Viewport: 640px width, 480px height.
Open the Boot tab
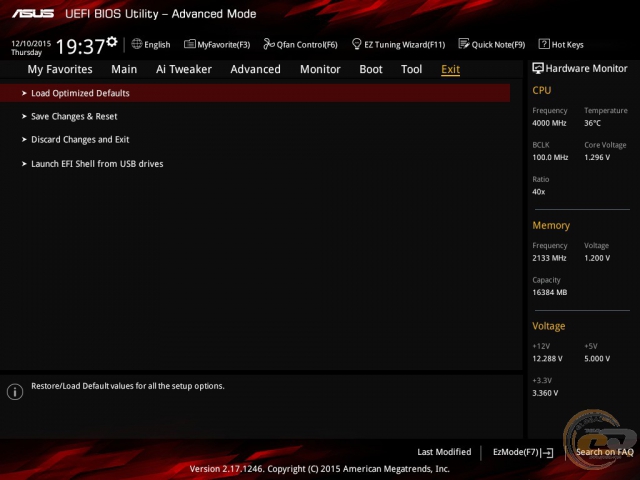coord(371,69)
